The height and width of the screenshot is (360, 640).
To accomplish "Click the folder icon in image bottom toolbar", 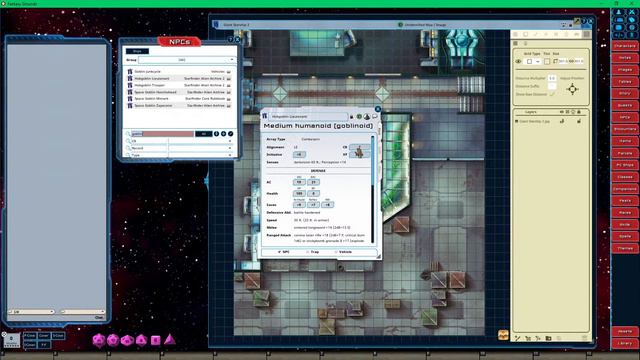I will [548, 338].
